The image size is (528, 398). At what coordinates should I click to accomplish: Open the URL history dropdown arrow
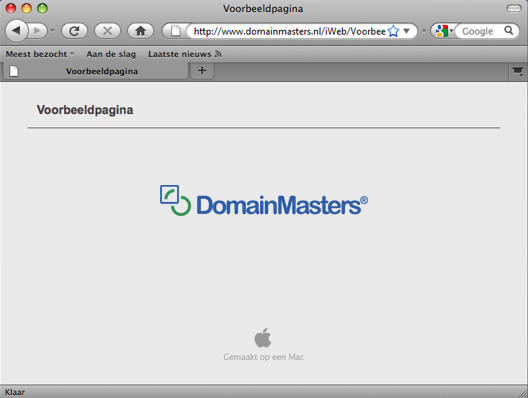coord(407,31)
